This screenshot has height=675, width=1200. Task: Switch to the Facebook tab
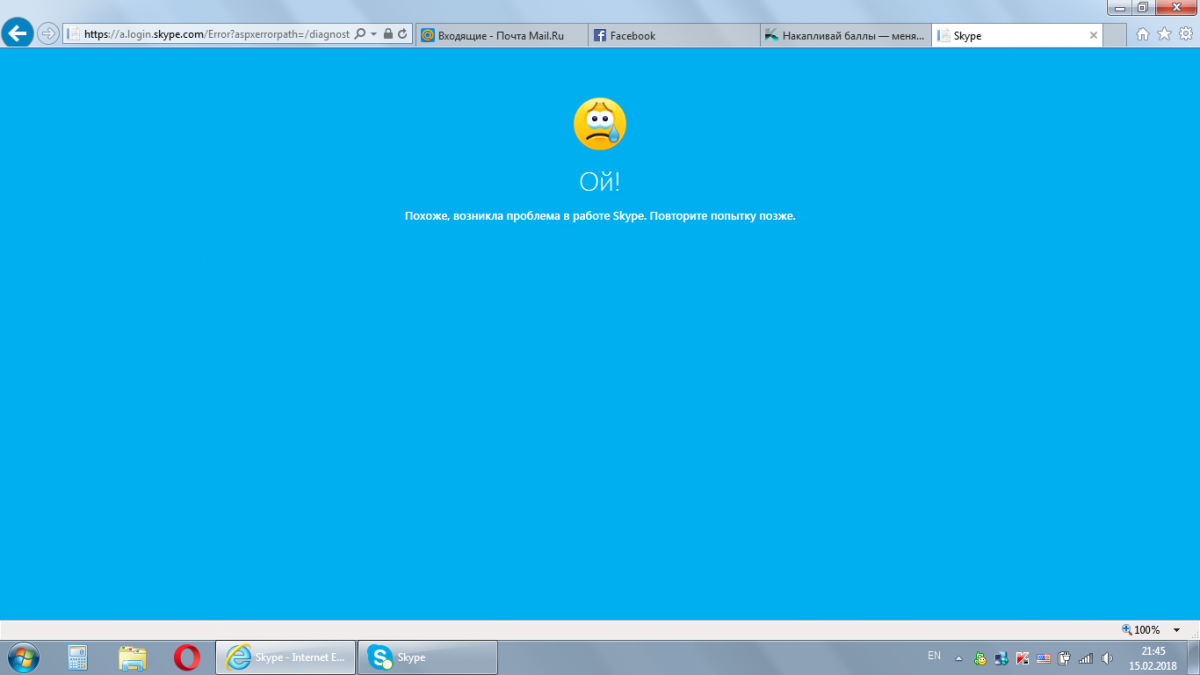coord(674,35)
